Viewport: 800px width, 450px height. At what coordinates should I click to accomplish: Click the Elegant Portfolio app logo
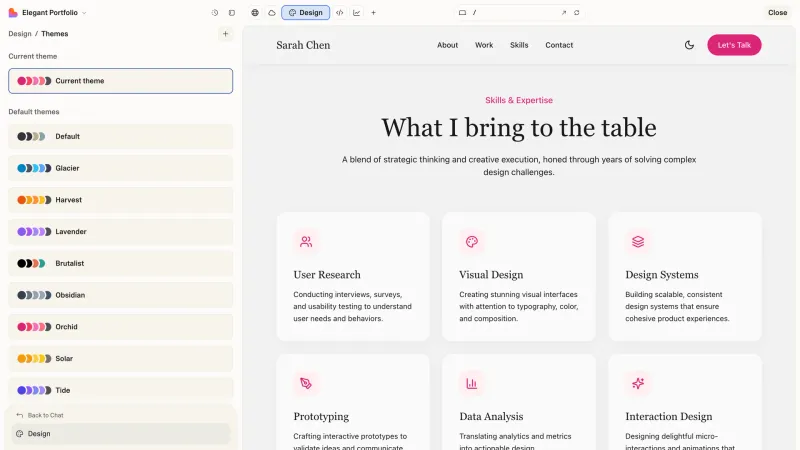pos(13,13)
